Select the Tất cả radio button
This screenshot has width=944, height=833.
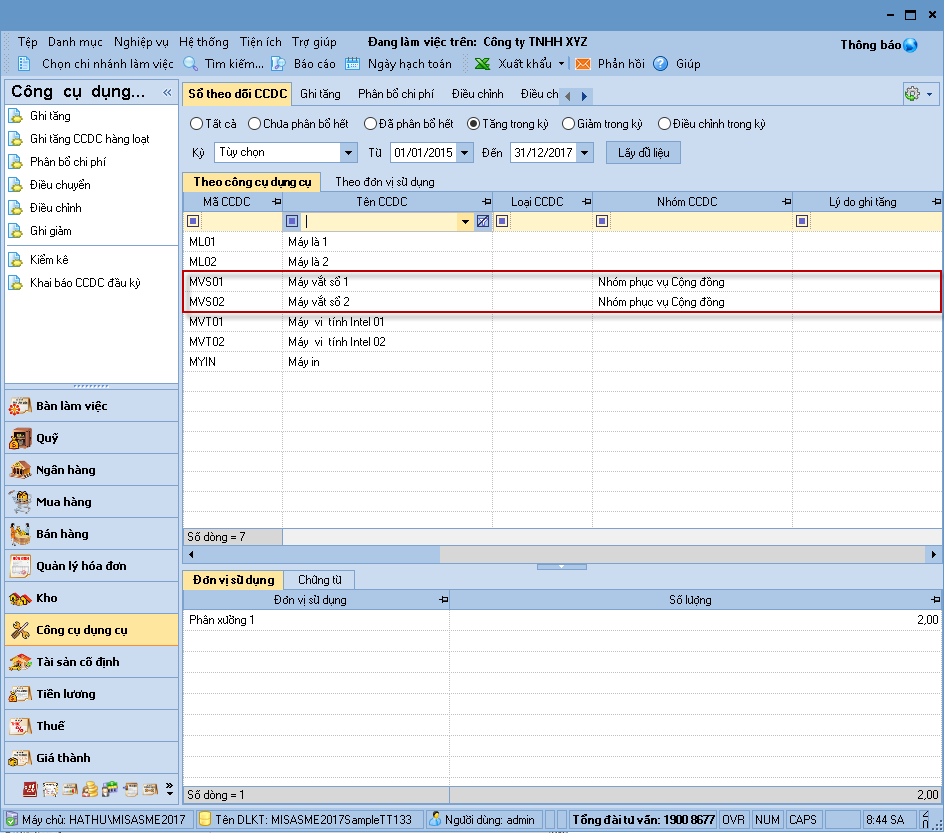click(196, 124)
